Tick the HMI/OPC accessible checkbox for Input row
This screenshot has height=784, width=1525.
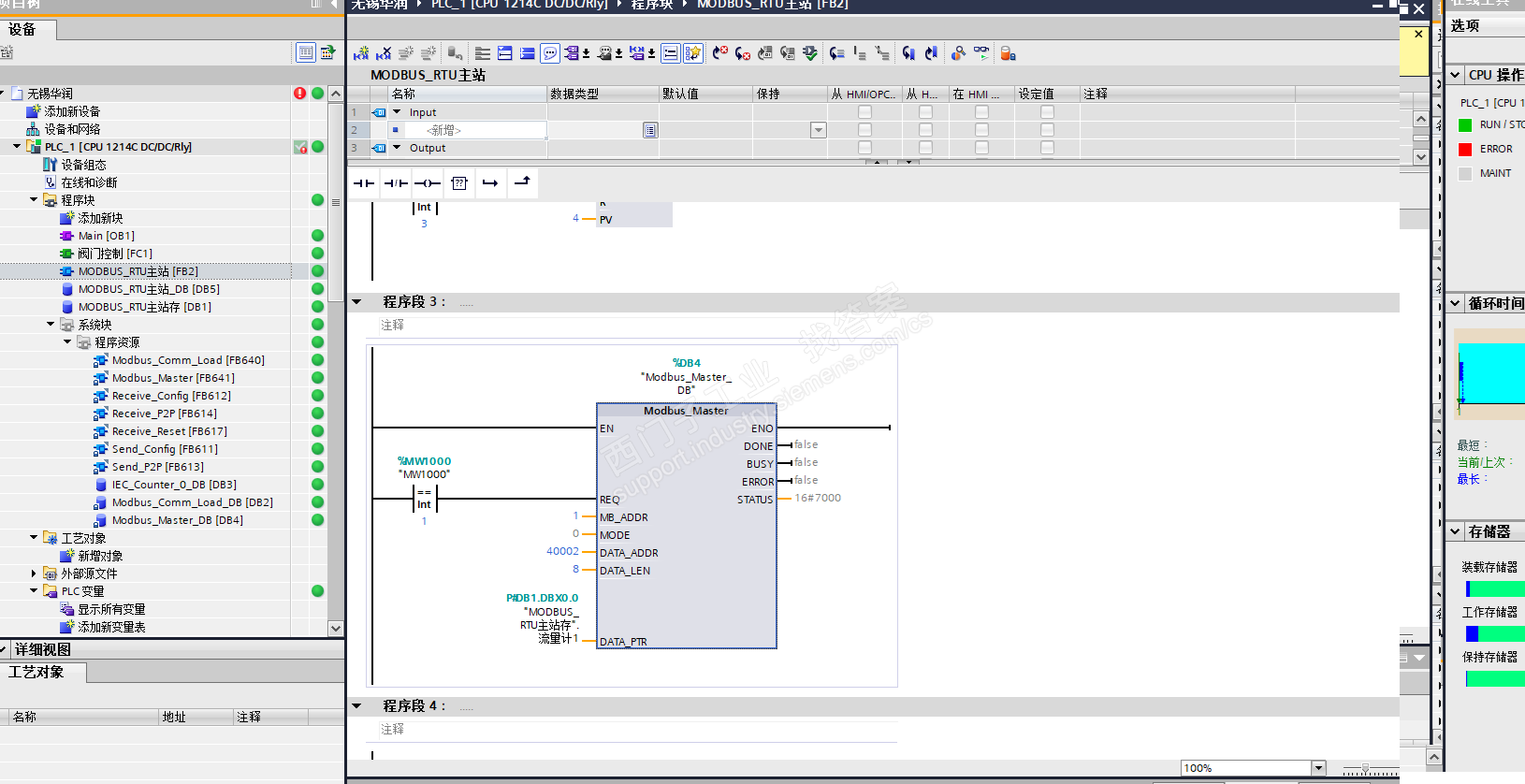864,112
